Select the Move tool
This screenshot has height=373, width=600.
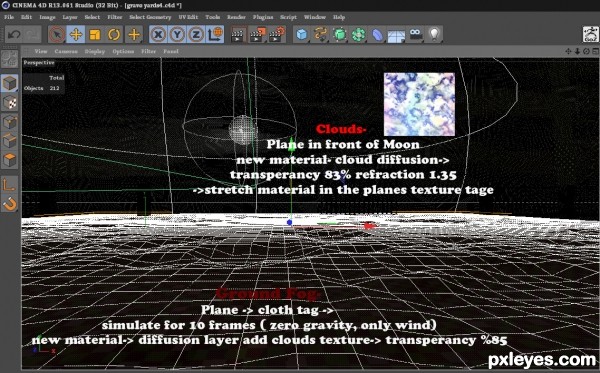tap(76, 35)
